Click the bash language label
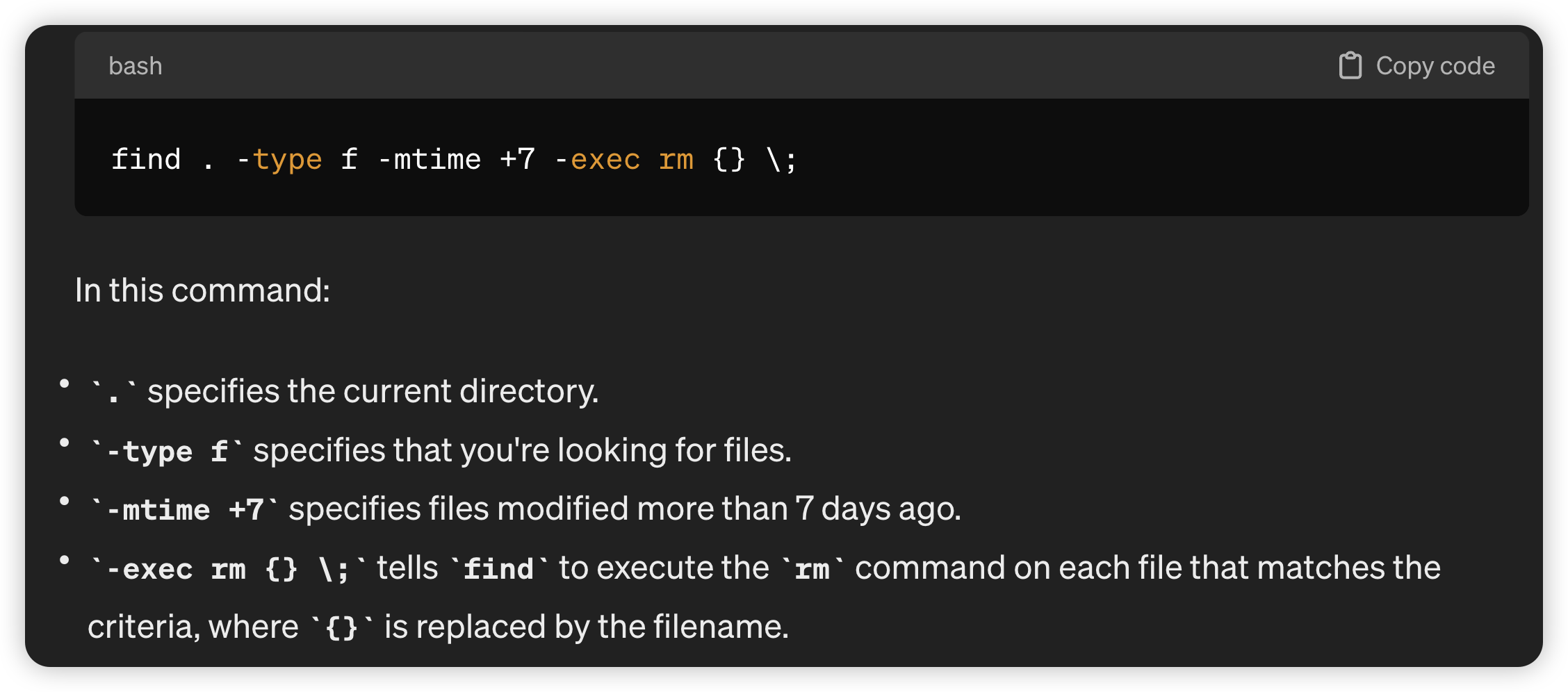Viewport: 1568px width, 692px height. click(x=136, y=66)
